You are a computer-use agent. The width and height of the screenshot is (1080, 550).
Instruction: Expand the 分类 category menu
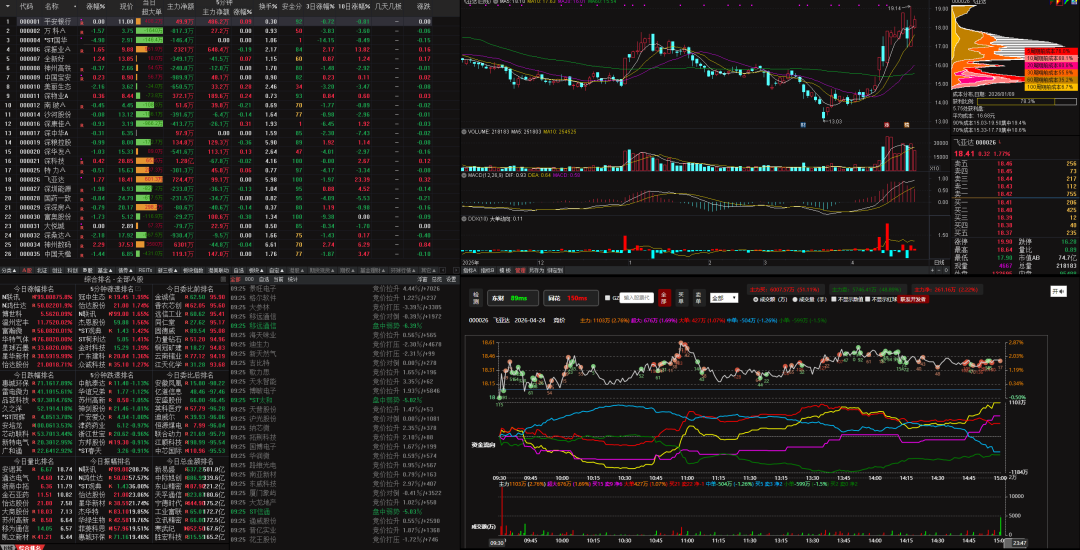[x=6, y=269]
